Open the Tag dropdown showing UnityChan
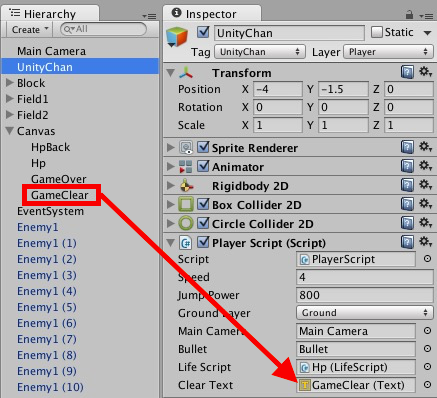The width and height of the screenshot is (437, 398). point(260,52)
